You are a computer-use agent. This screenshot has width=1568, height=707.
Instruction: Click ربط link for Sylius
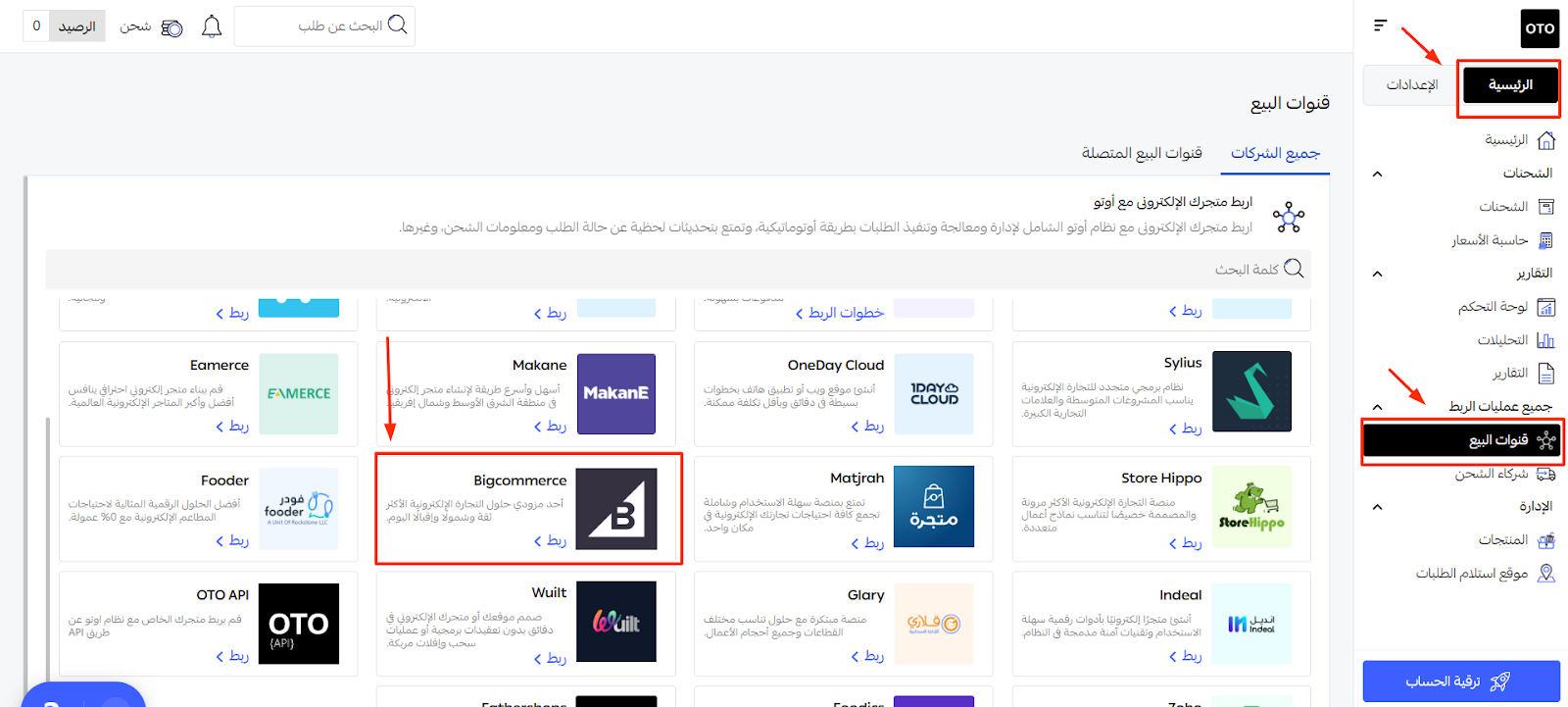(x=1186, y=428)
